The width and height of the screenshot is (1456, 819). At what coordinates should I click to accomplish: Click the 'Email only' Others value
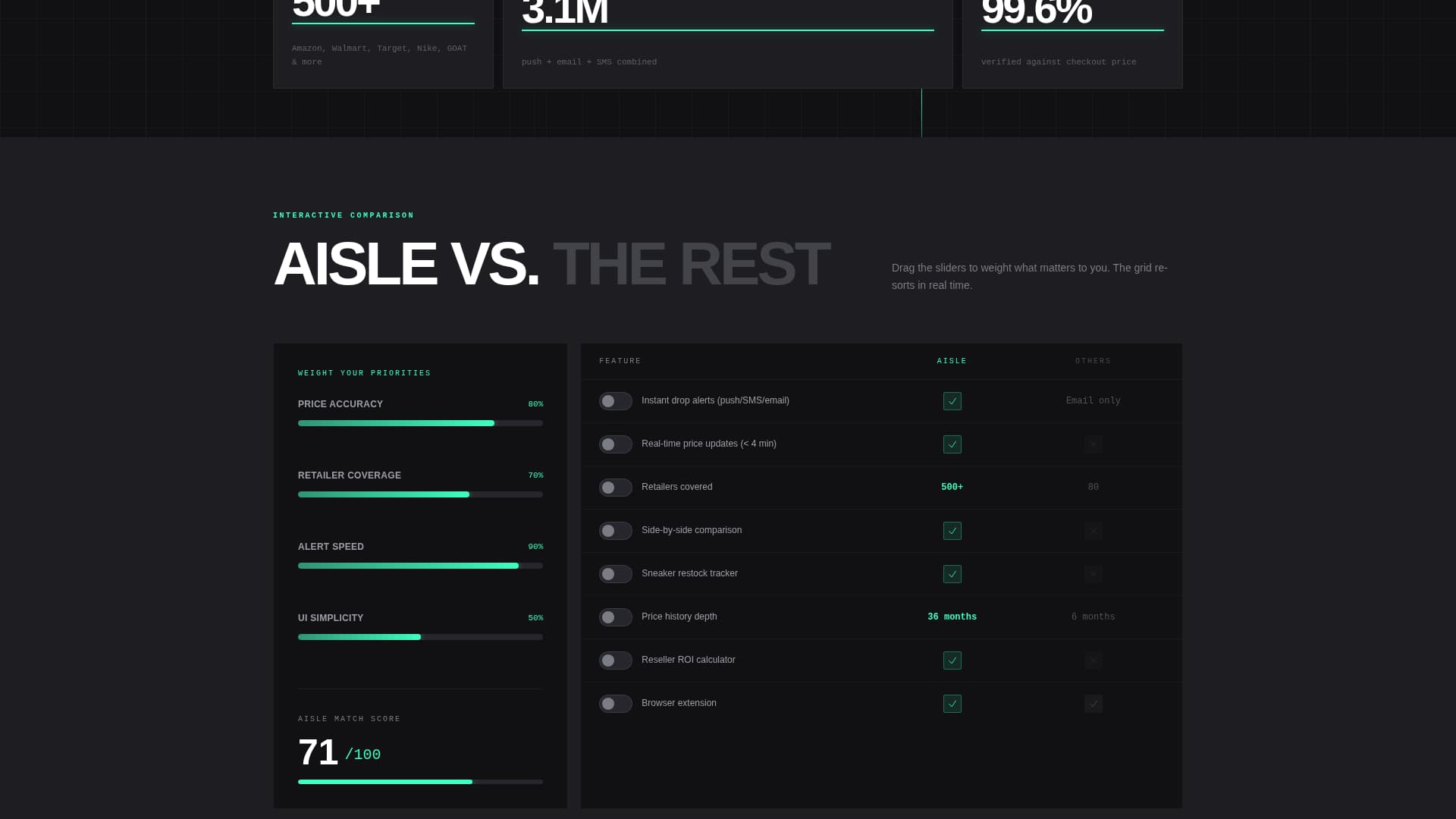tap(1093, 400)
